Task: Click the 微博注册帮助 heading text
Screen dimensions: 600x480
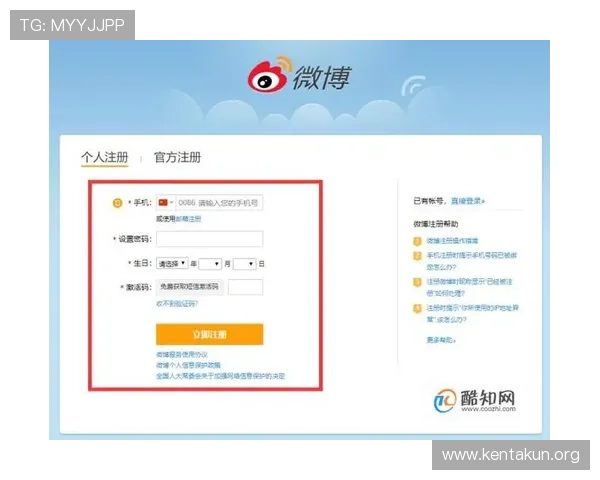Action: (x=435, y=224)
